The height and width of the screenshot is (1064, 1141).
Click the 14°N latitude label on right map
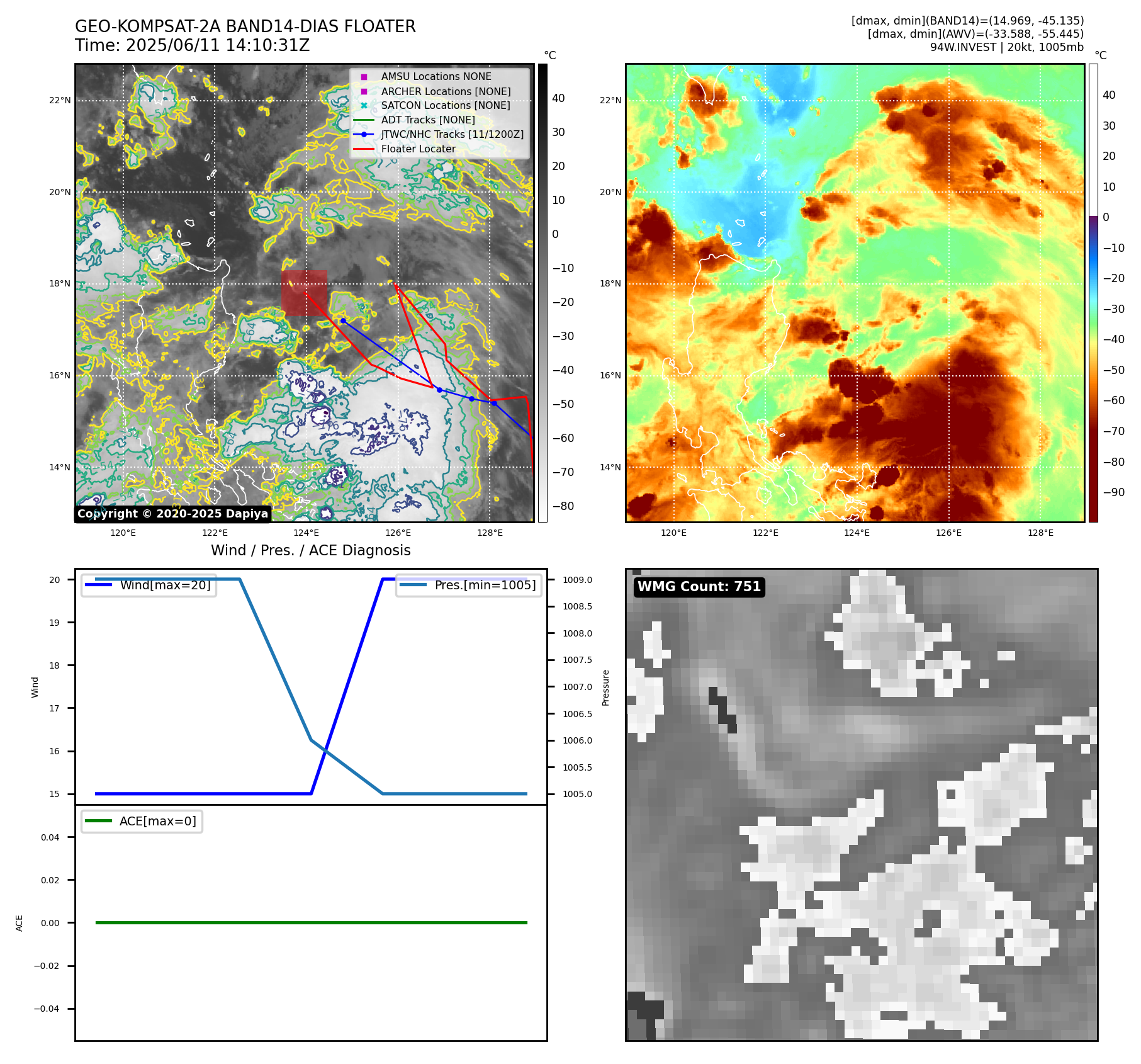coord(610,467)
